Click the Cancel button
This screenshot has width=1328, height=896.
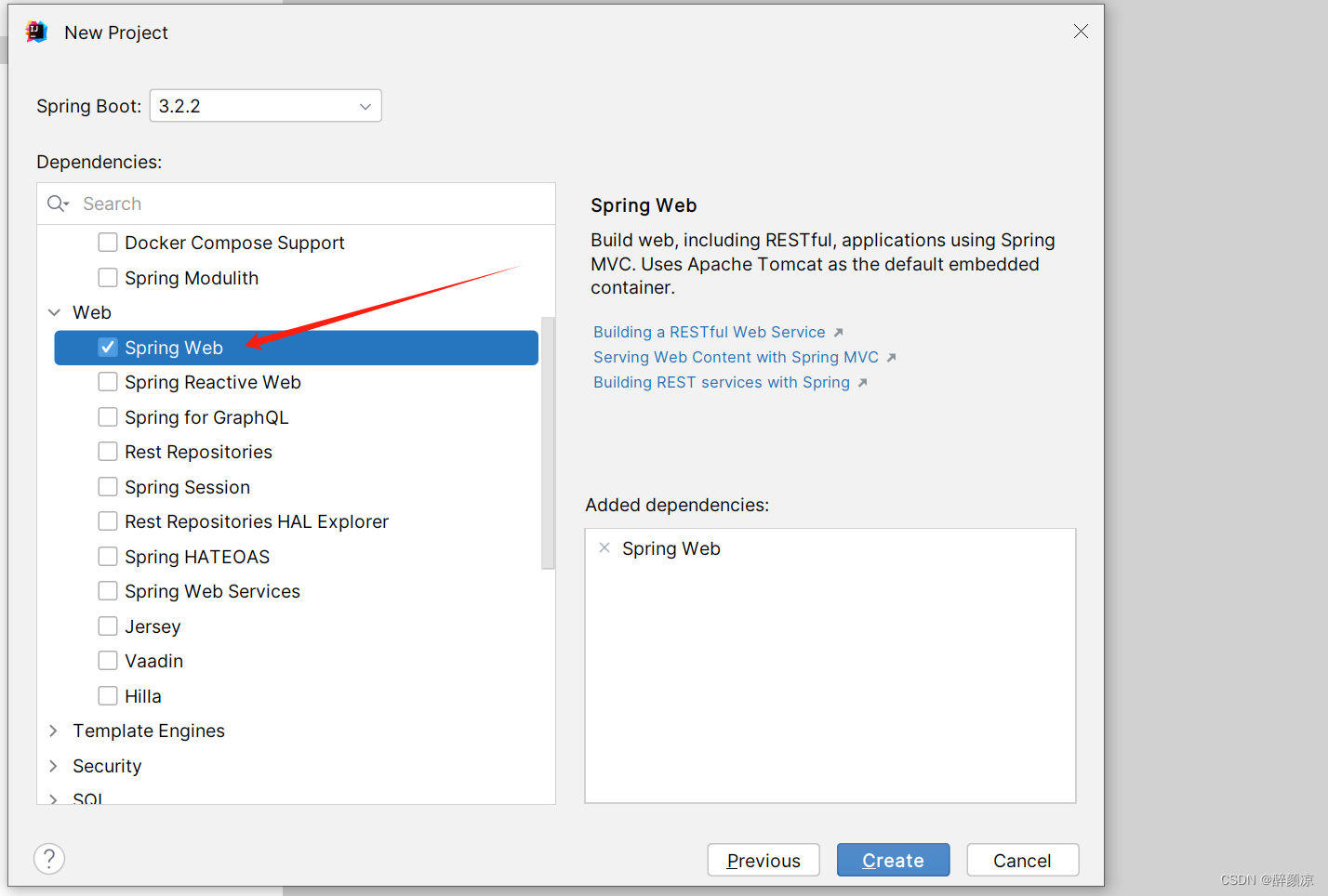pyautogui.click(x=1023, y=860)
